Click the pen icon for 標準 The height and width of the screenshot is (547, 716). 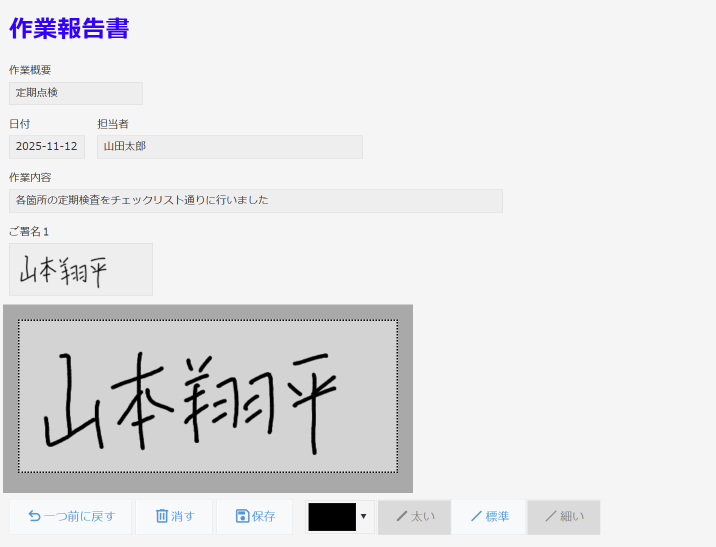coord(476,516)
